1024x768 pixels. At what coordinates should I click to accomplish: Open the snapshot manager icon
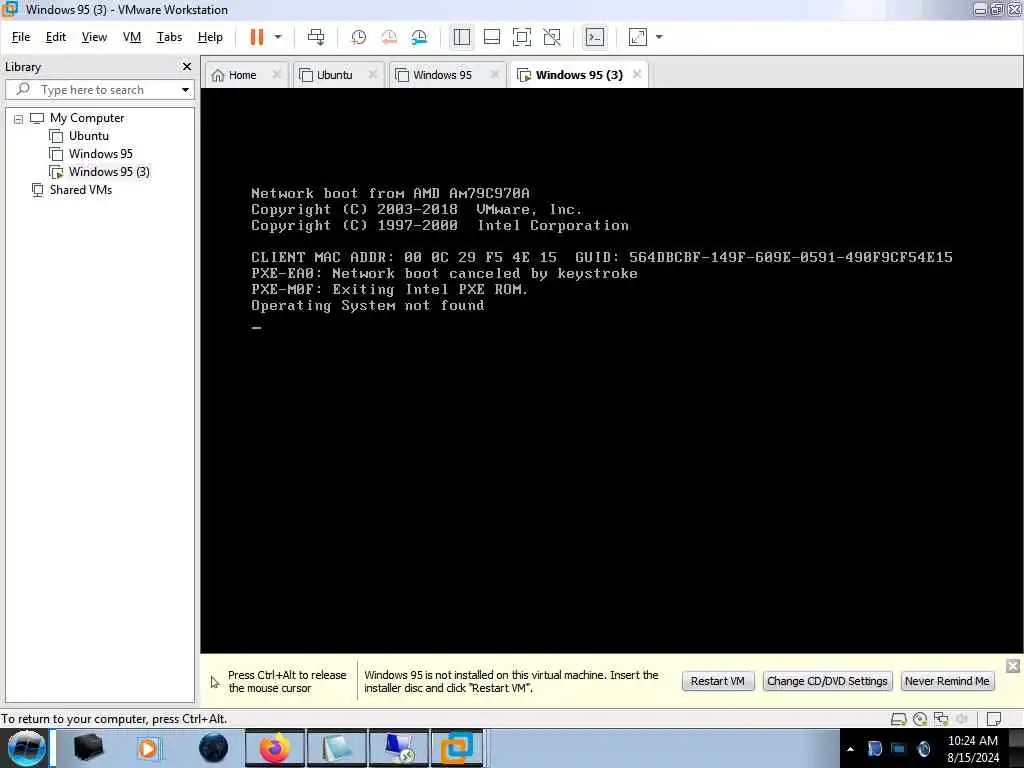(419, 37)
